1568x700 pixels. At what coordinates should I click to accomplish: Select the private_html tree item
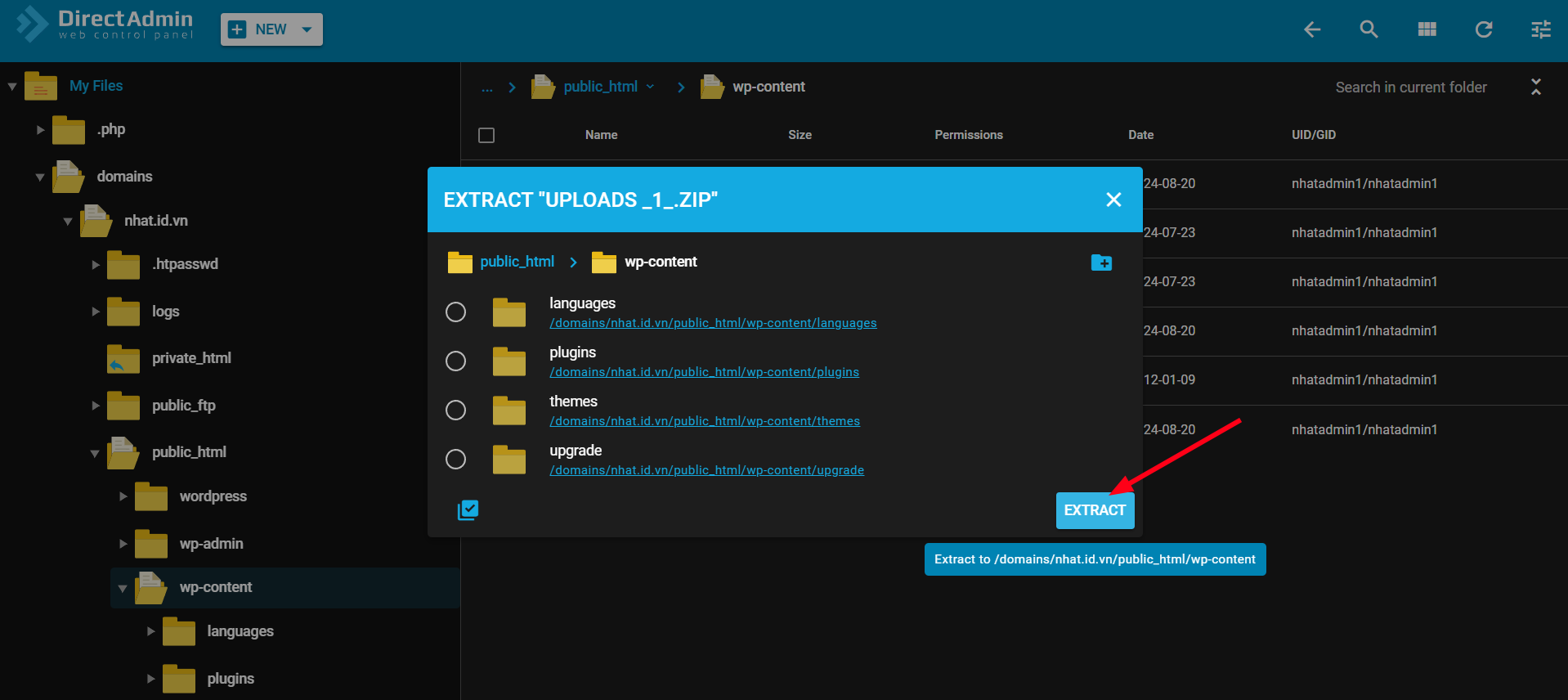191,358
